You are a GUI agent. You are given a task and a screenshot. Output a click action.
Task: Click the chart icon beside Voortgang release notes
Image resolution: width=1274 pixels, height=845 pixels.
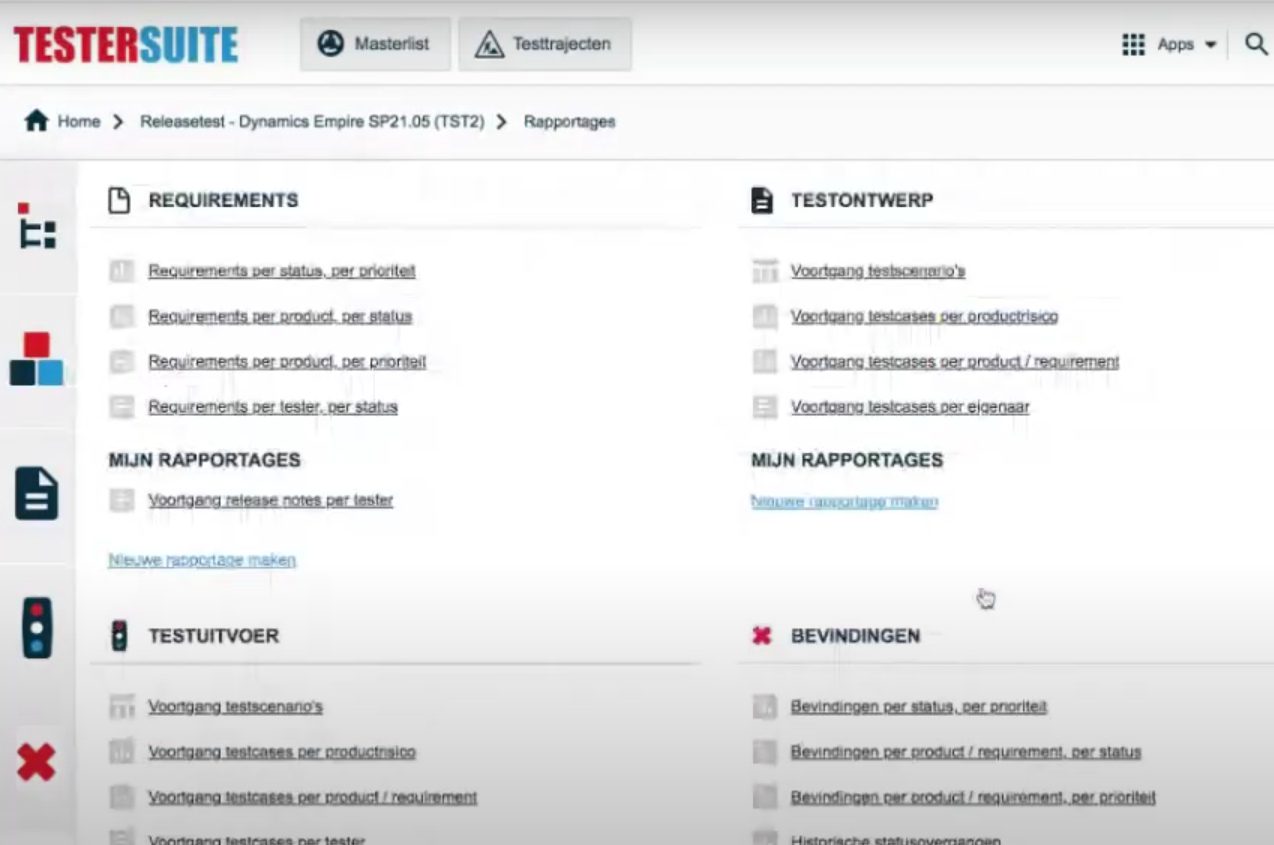121,501
